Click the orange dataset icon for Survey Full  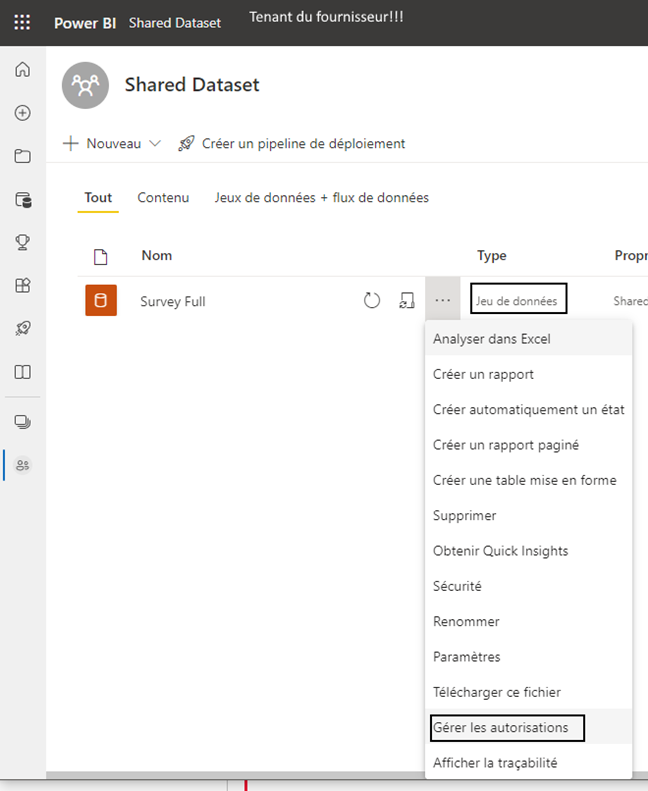click(101, 300)
